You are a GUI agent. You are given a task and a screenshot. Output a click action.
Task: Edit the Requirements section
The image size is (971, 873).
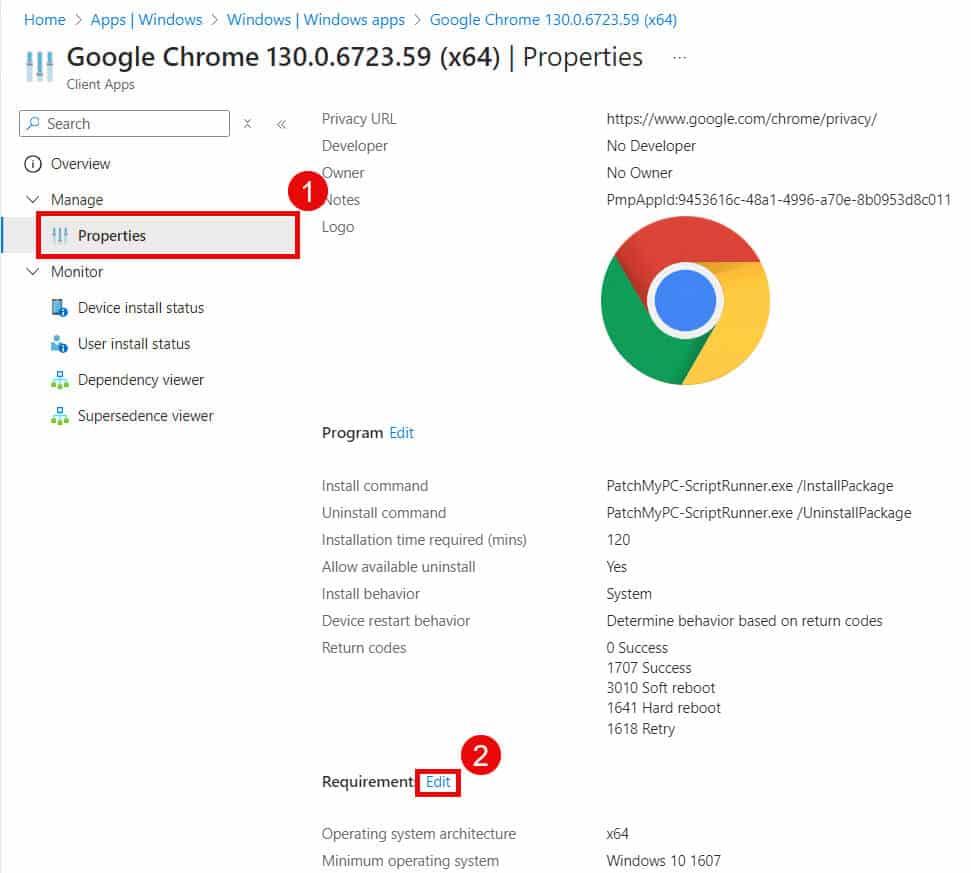click(x=438, y=782)
